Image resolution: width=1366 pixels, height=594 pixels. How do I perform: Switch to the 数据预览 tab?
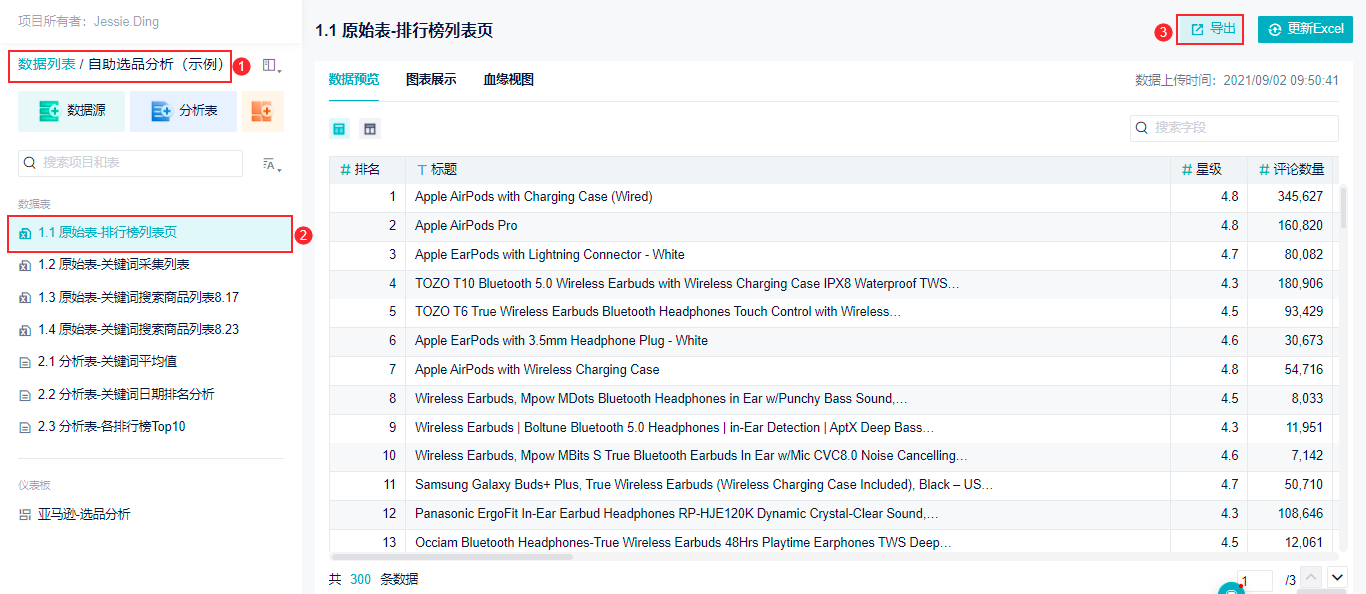point(354,80)
